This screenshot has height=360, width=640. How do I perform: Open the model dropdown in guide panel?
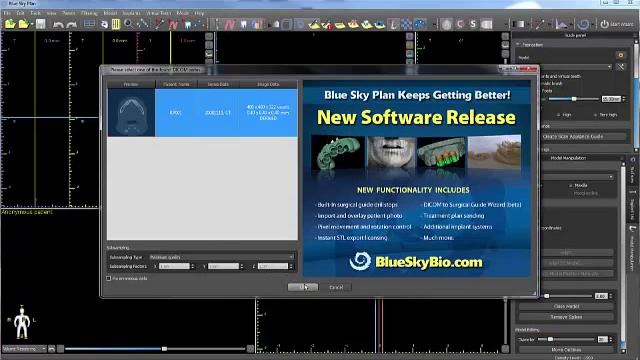pos(576,67)
